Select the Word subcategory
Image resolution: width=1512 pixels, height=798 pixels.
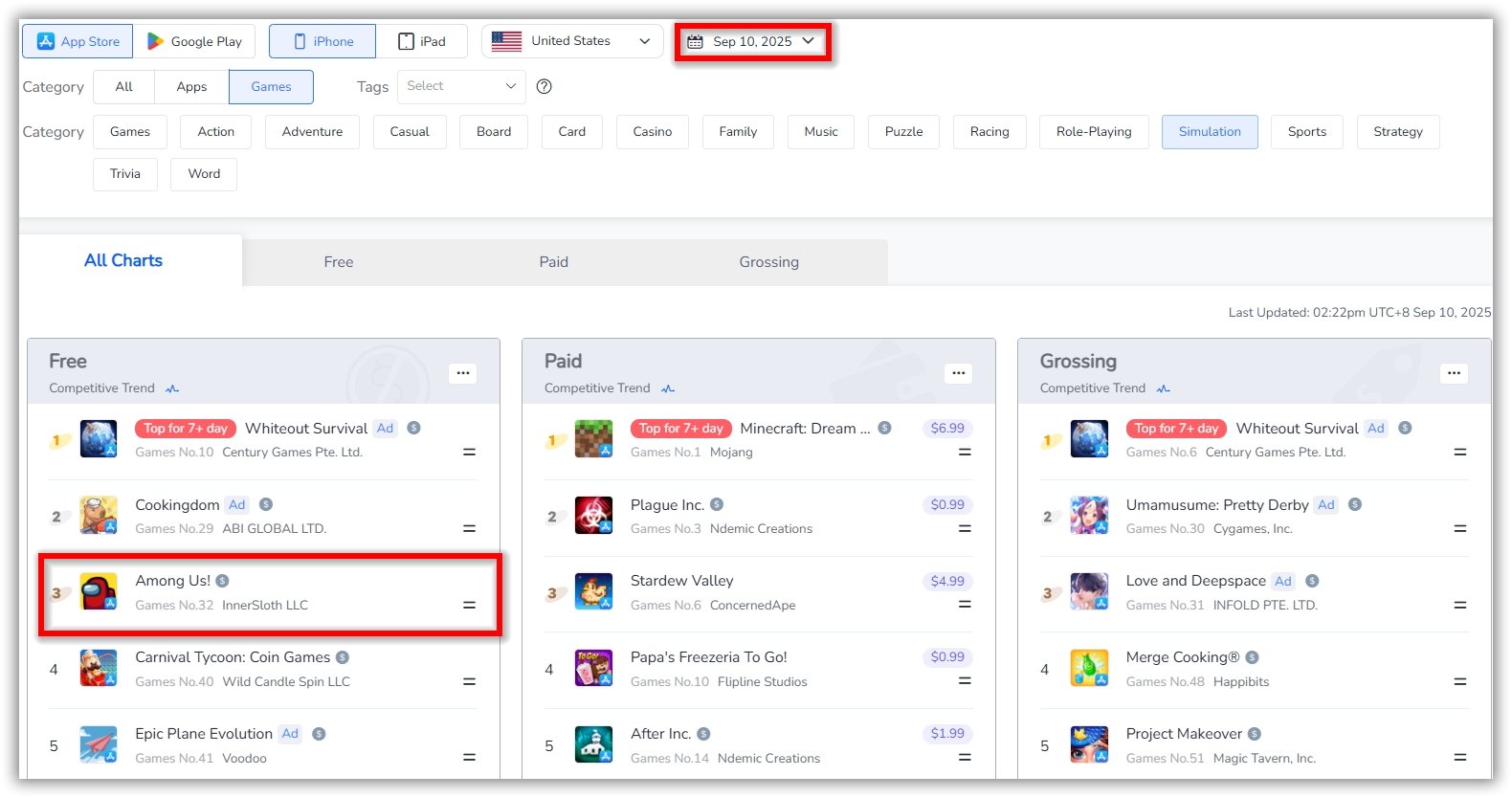[204, 174]
